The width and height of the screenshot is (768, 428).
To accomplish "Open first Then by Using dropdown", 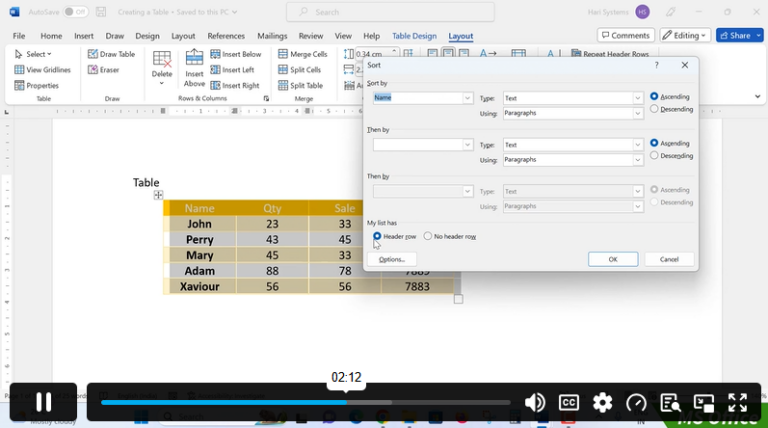I will coord(637,160).
